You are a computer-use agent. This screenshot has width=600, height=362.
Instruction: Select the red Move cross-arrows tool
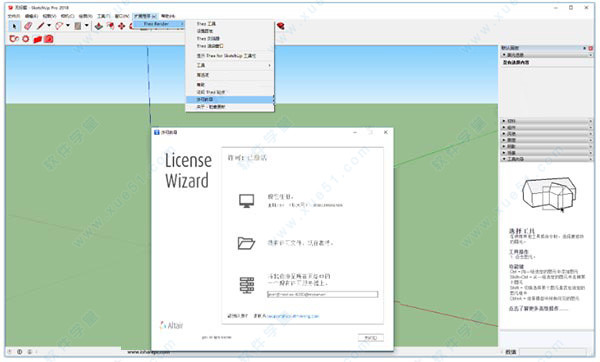pyautogui.click(x=122, y=26)
